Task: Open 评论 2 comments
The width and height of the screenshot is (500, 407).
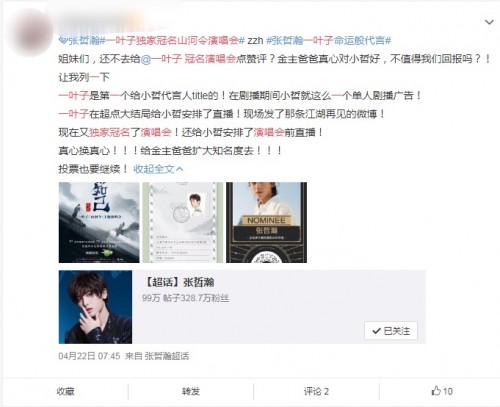Action: 316,391
